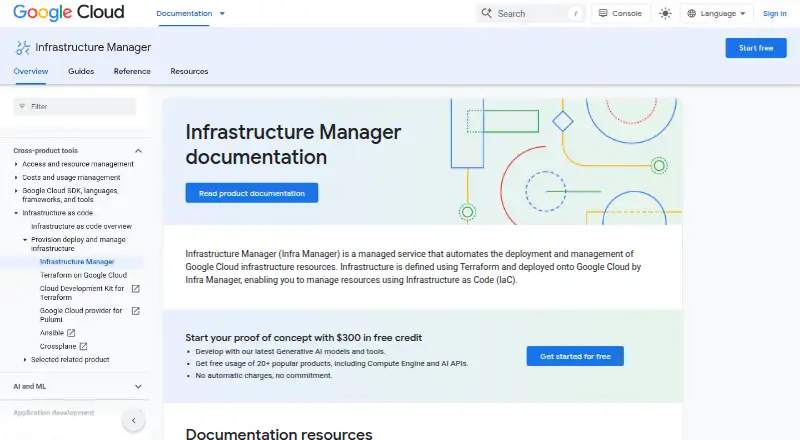Click external link icon next to Ansible

71,333
